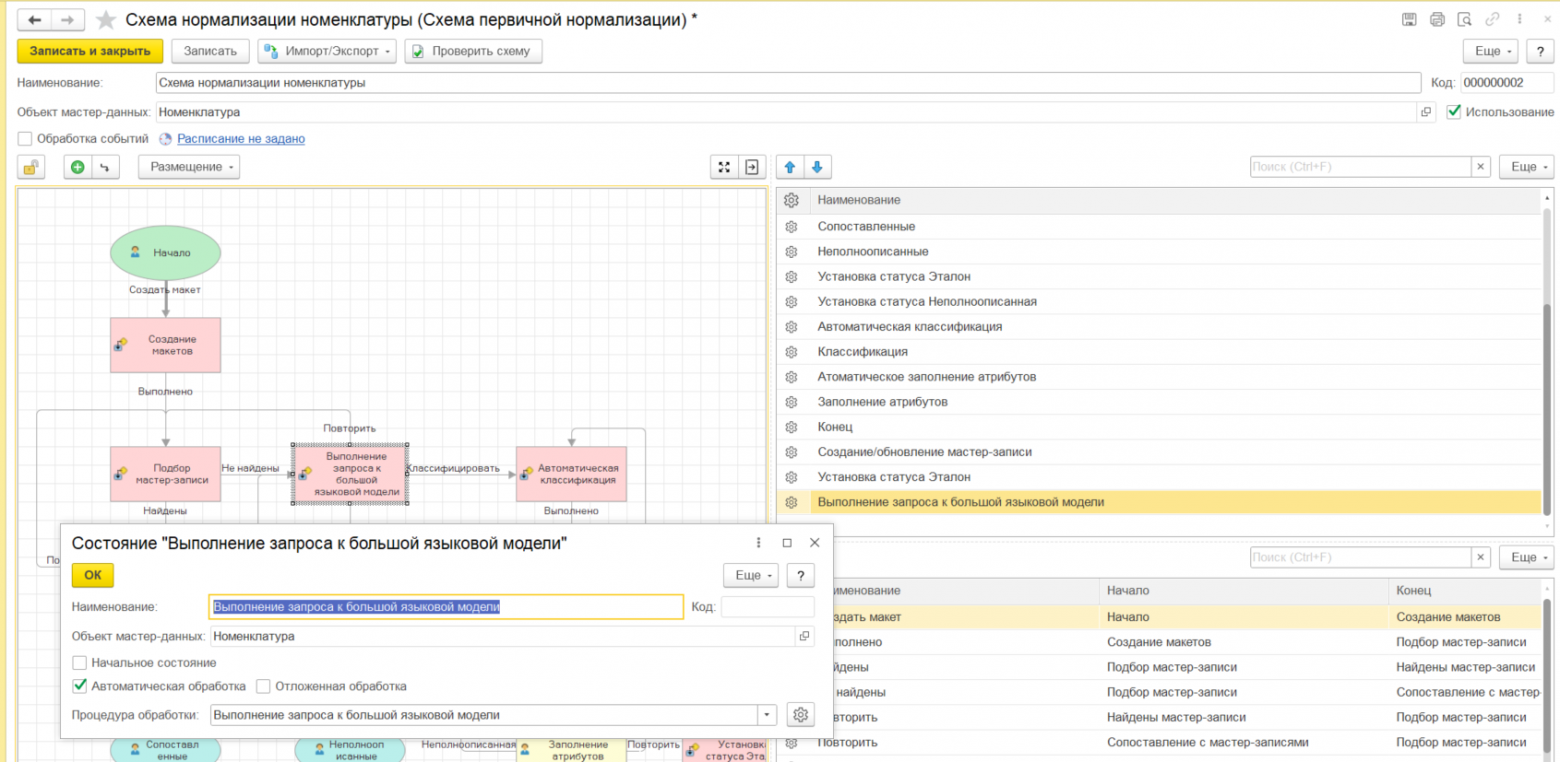Screen dimensions: 1560x762
Task: Open the Импорт/Экспорт dropdown
Action: click(x=327, y=51)
